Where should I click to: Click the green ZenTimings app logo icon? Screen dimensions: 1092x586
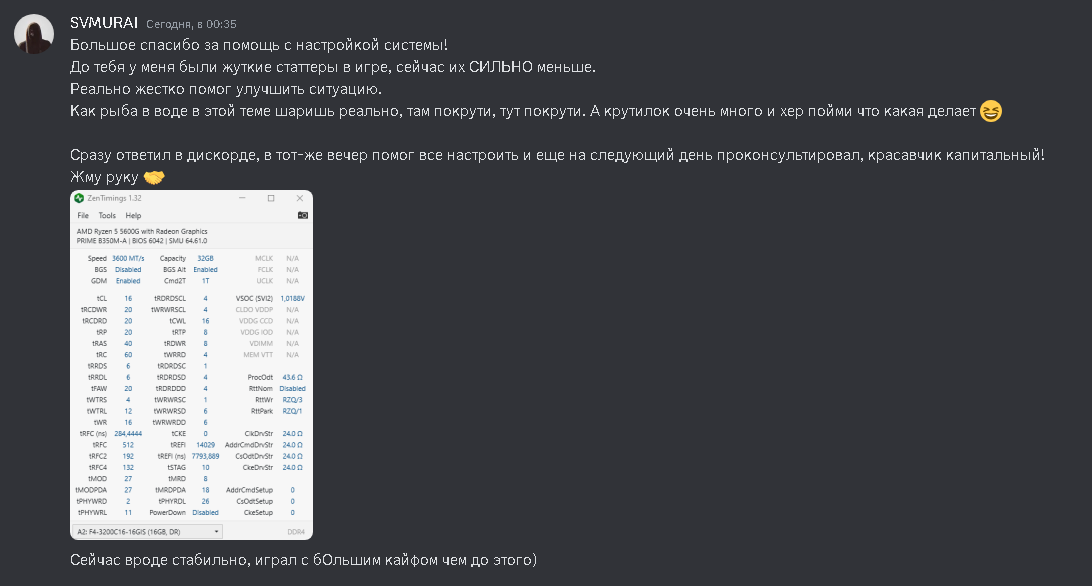tap(79, 198)
